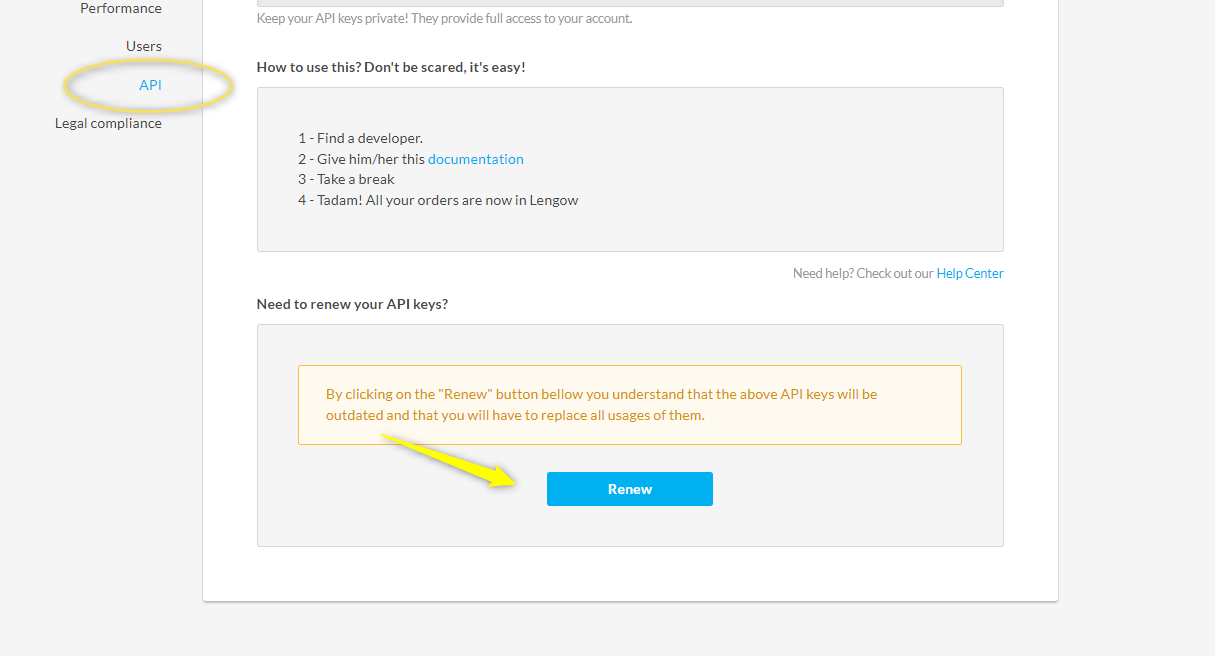
Task: Click the "Give him/her this" step text
Action: [361, 159]
